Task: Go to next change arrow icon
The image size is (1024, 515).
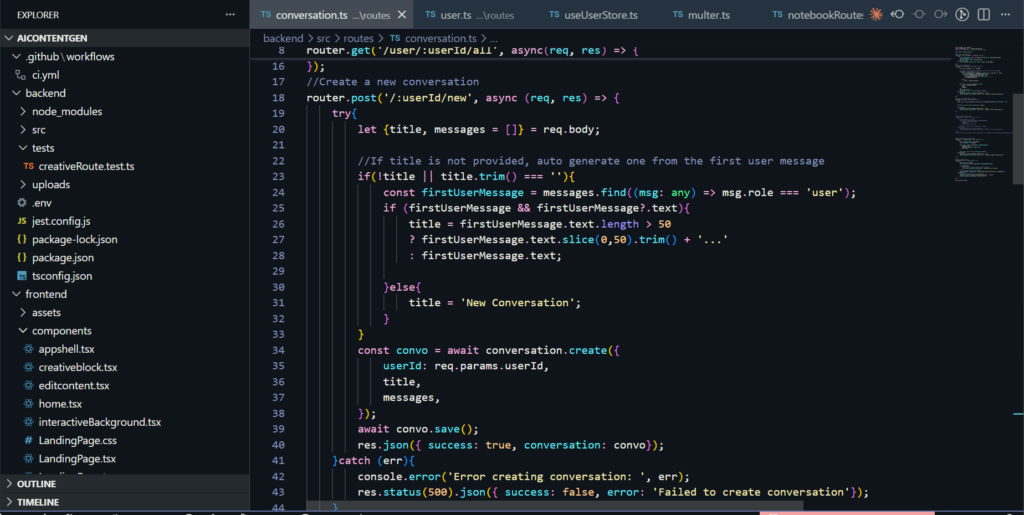Action: (940, 15)
